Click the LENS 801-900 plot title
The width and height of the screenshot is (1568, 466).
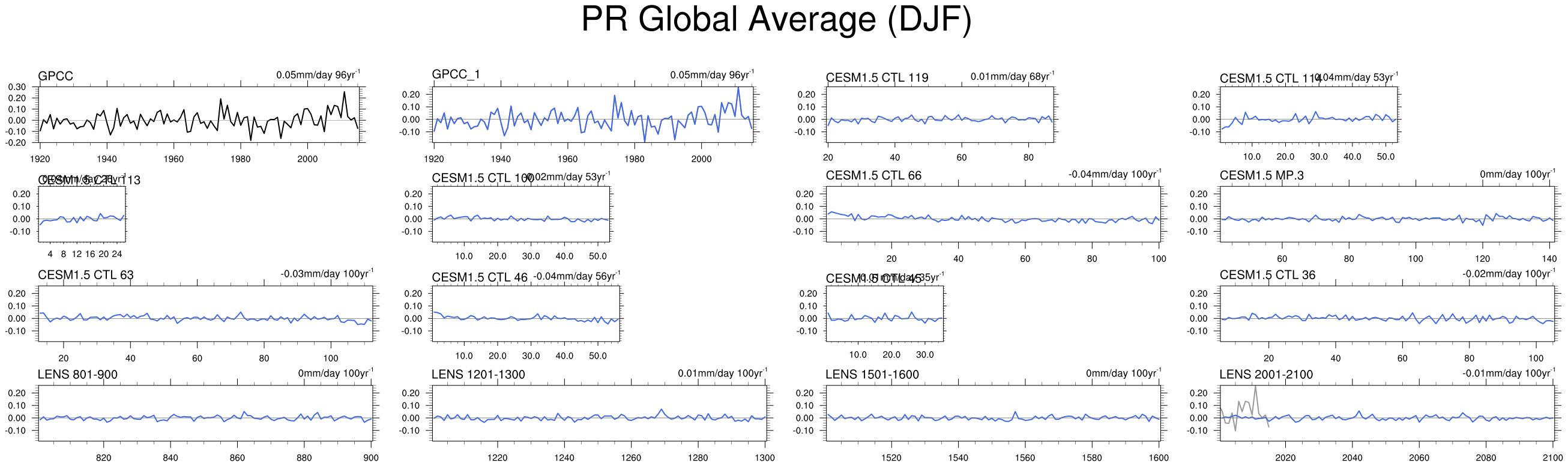click(77, 374)
